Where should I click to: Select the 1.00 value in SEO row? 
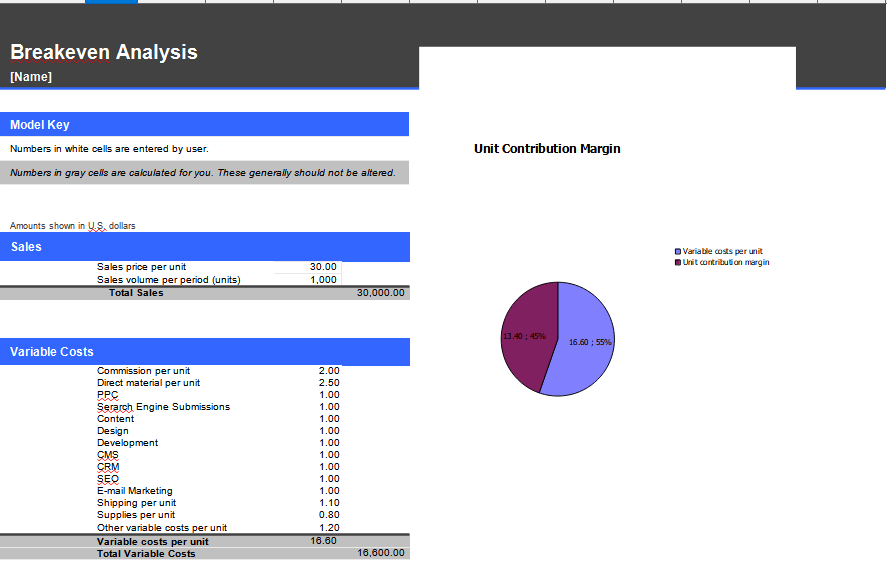pyautogui.click(x=329, y=479)
